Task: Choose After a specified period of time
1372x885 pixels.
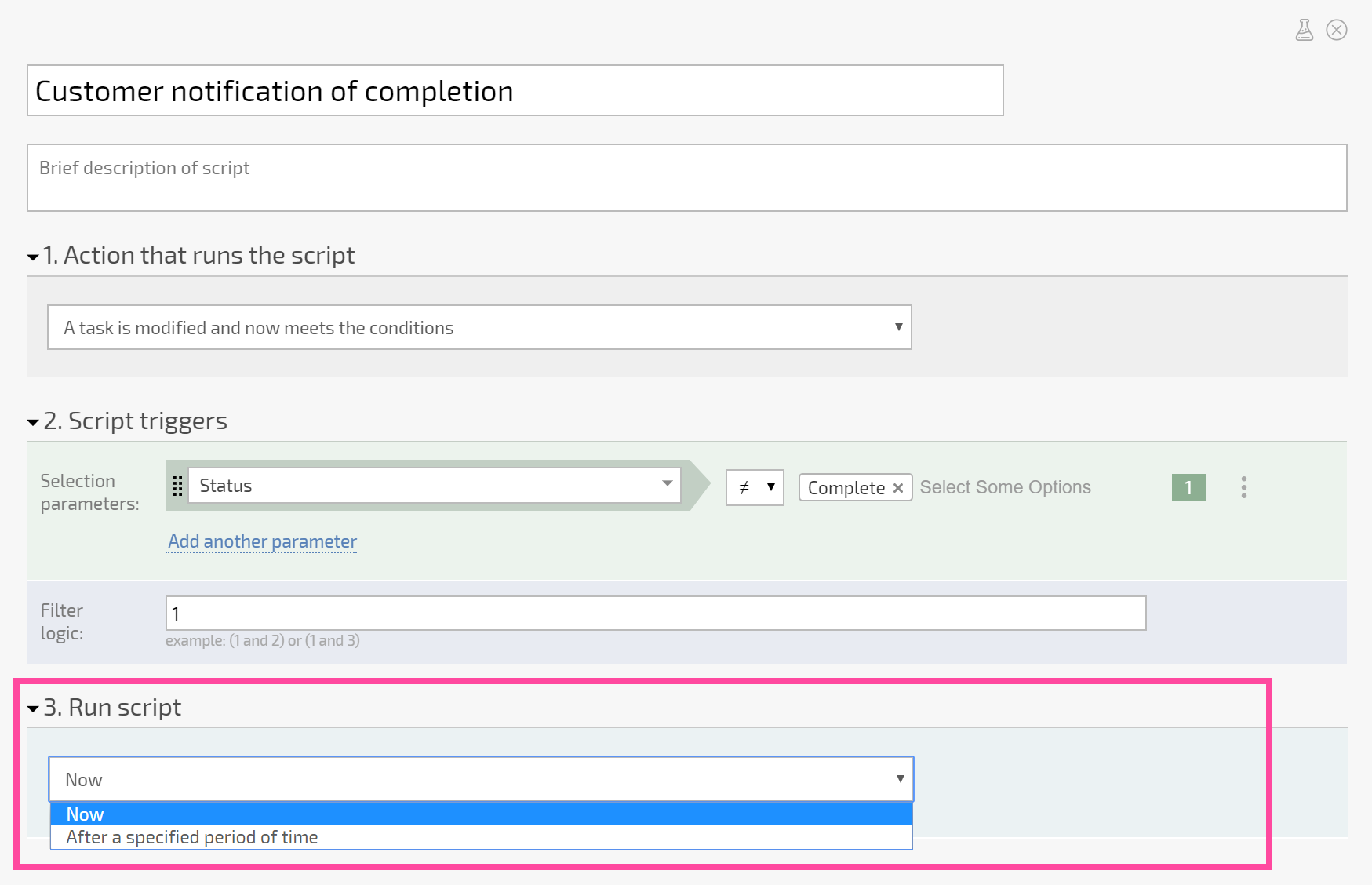Action: [481, 837]
